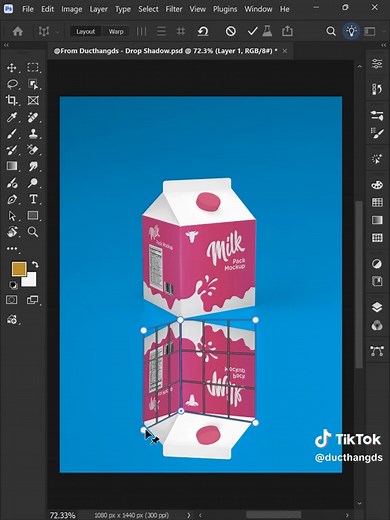The height and width of the screenshot is (520, 390).
Task: Swap foreground and background colors
Action: click(x=35, y=264)
